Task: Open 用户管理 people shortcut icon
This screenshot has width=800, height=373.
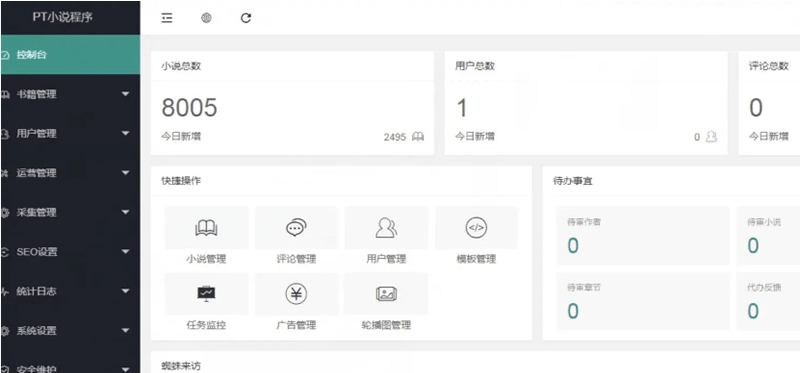Action: 386,228
